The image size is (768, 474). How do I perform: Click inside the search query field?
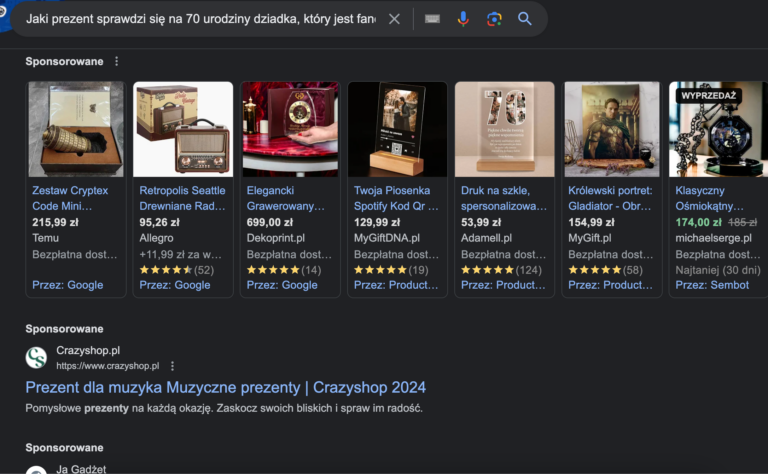[x=200, y=19]
